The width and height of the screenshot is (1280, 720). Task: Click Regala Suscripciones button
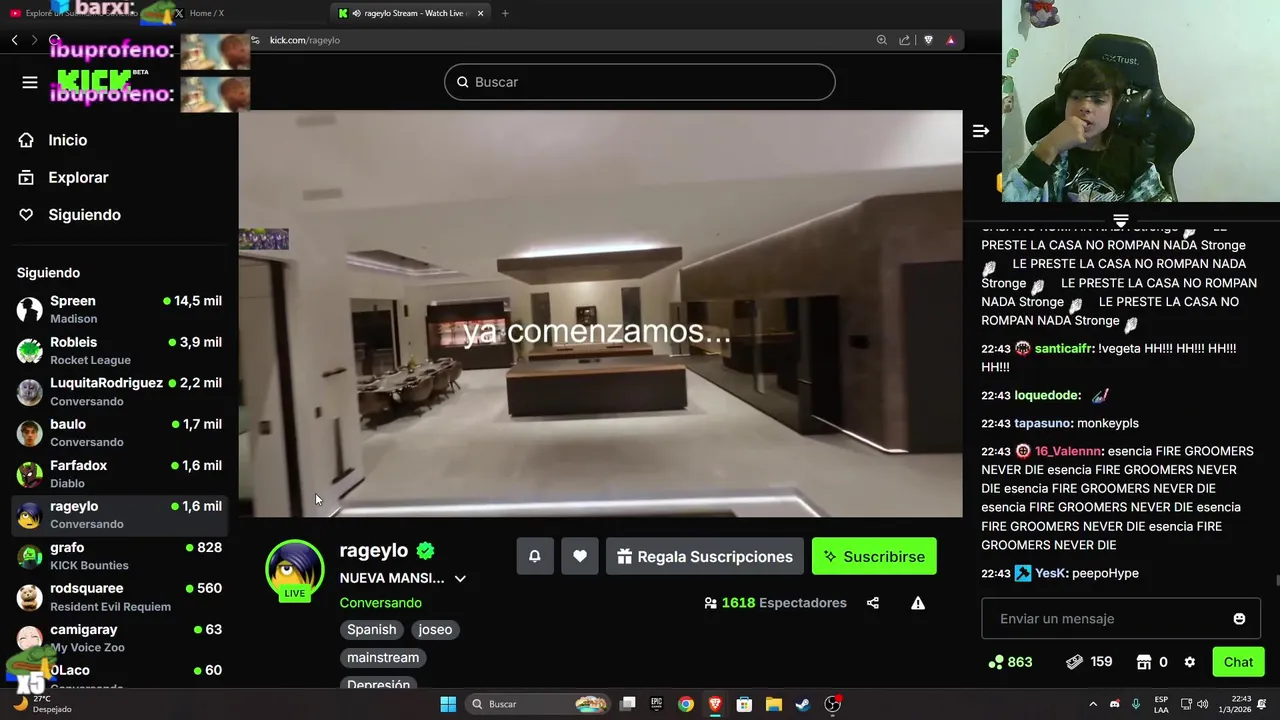705,556
